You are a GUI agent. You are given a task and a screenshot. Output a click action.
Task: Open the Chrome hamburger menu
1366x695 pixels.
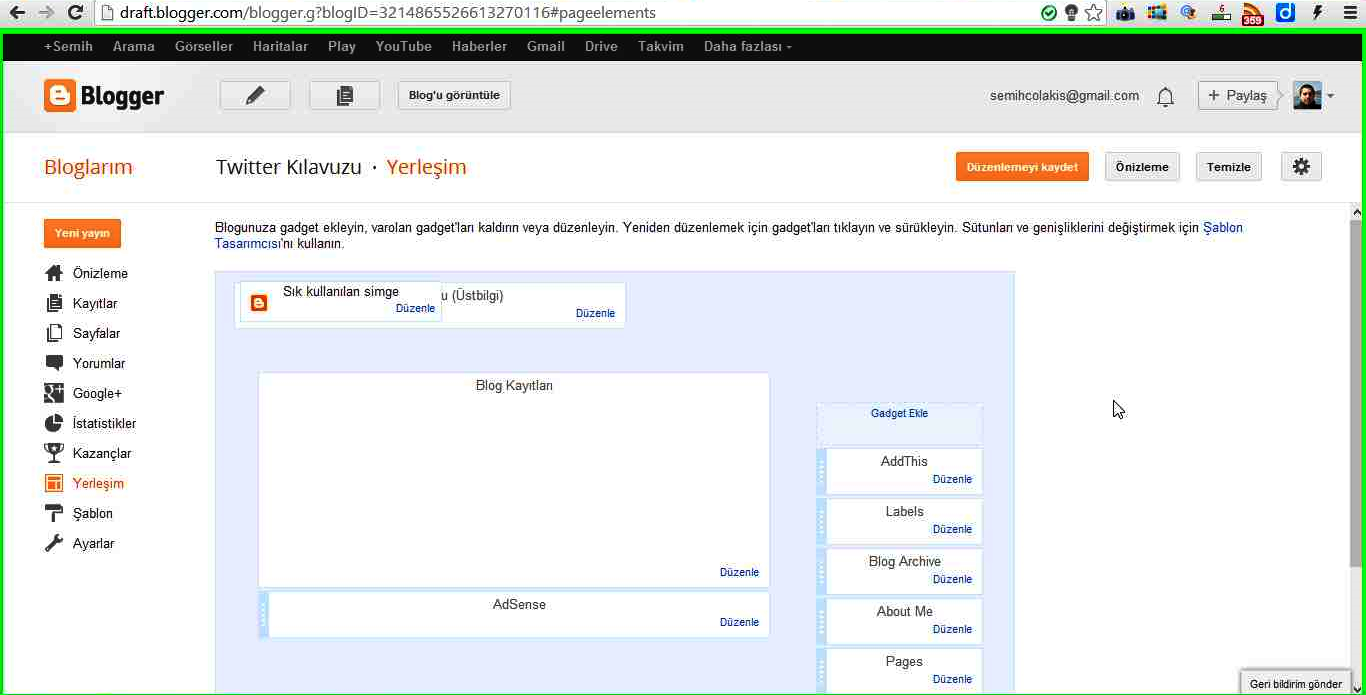[x=1349, y=13]
